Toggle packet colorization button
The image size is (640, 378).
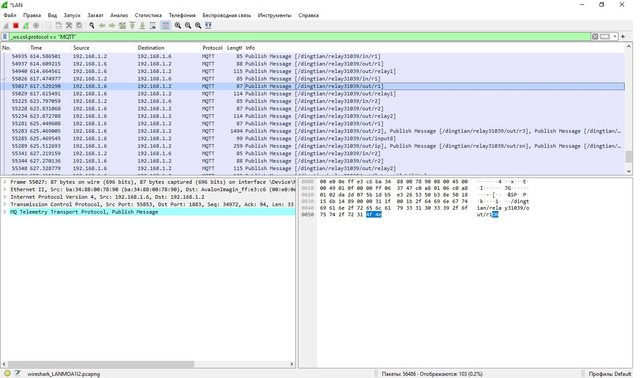[165, 26]
